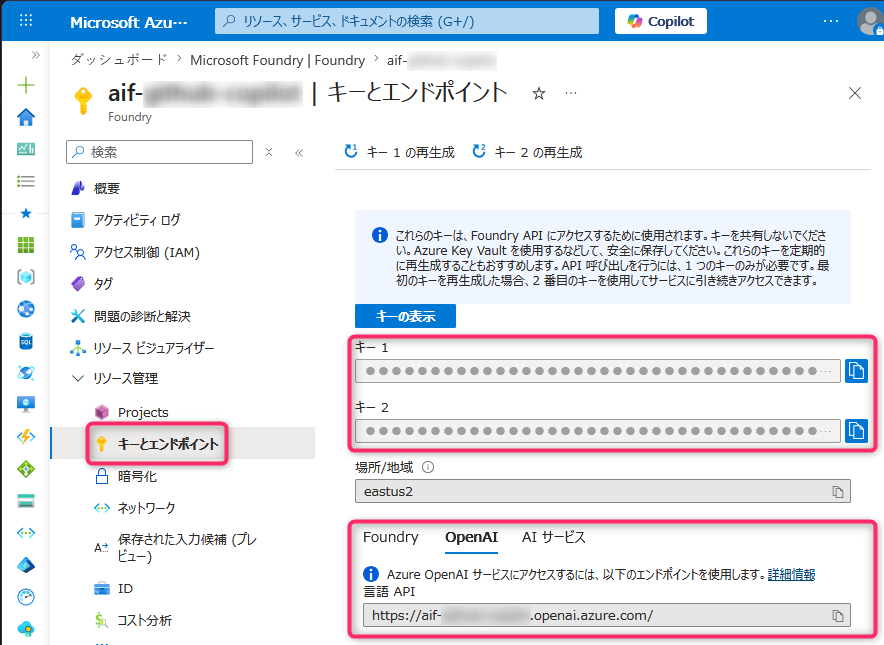Click the キーの表示 button

click(x=405, y=316)
